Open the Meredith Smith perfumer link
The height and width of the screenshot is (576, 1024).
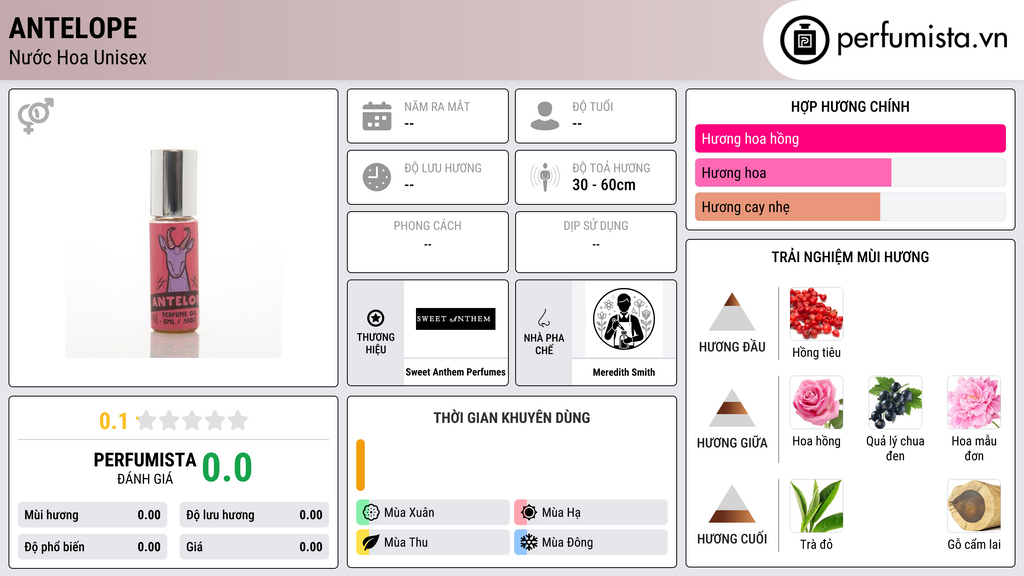tap(624, 372)
